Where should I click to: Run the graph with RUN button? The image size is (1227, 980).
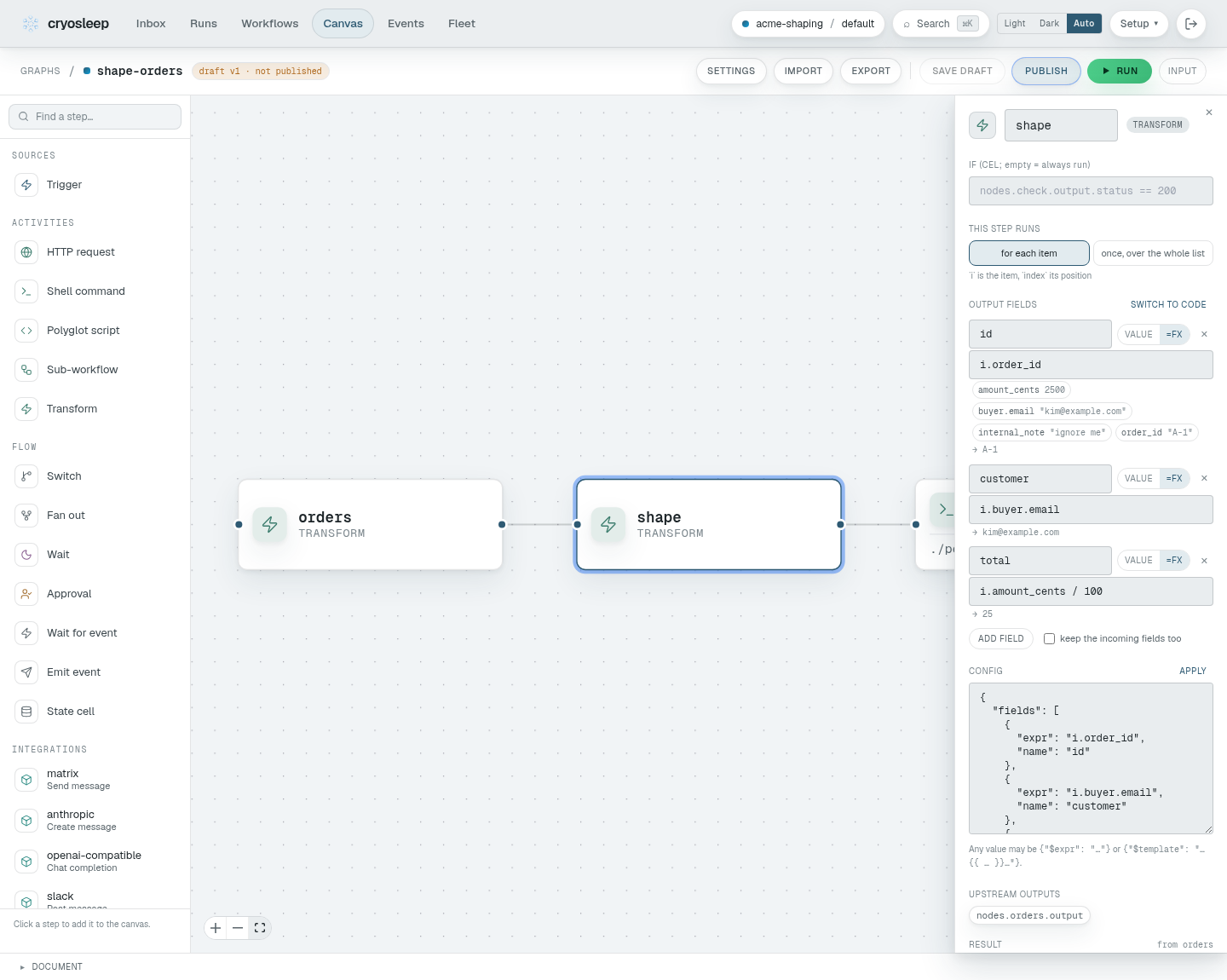[1120, 72]
